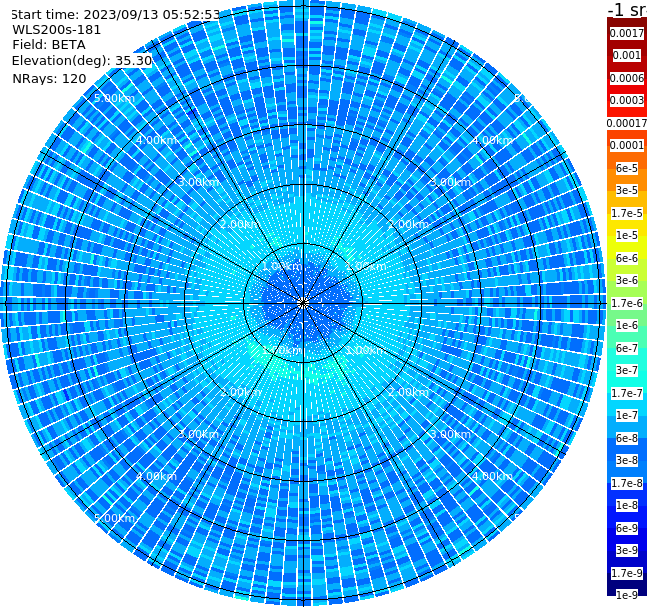Viewport: 647px width, 607px height.
Task: Click the lower-left 3.00km range label
Action: coord(198,434)
